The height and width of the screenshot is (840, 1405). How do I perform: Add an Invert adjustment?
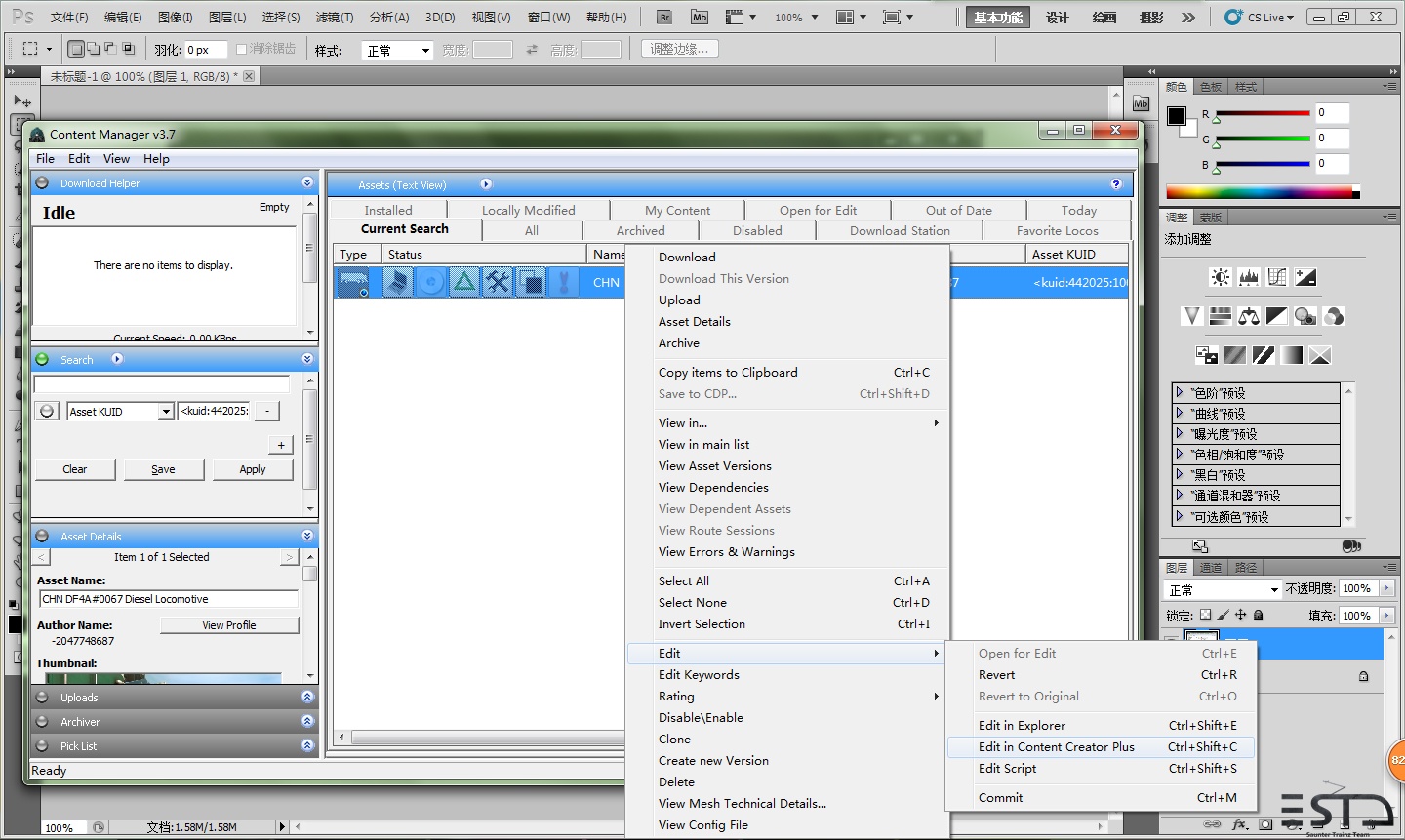[1207, 355]
